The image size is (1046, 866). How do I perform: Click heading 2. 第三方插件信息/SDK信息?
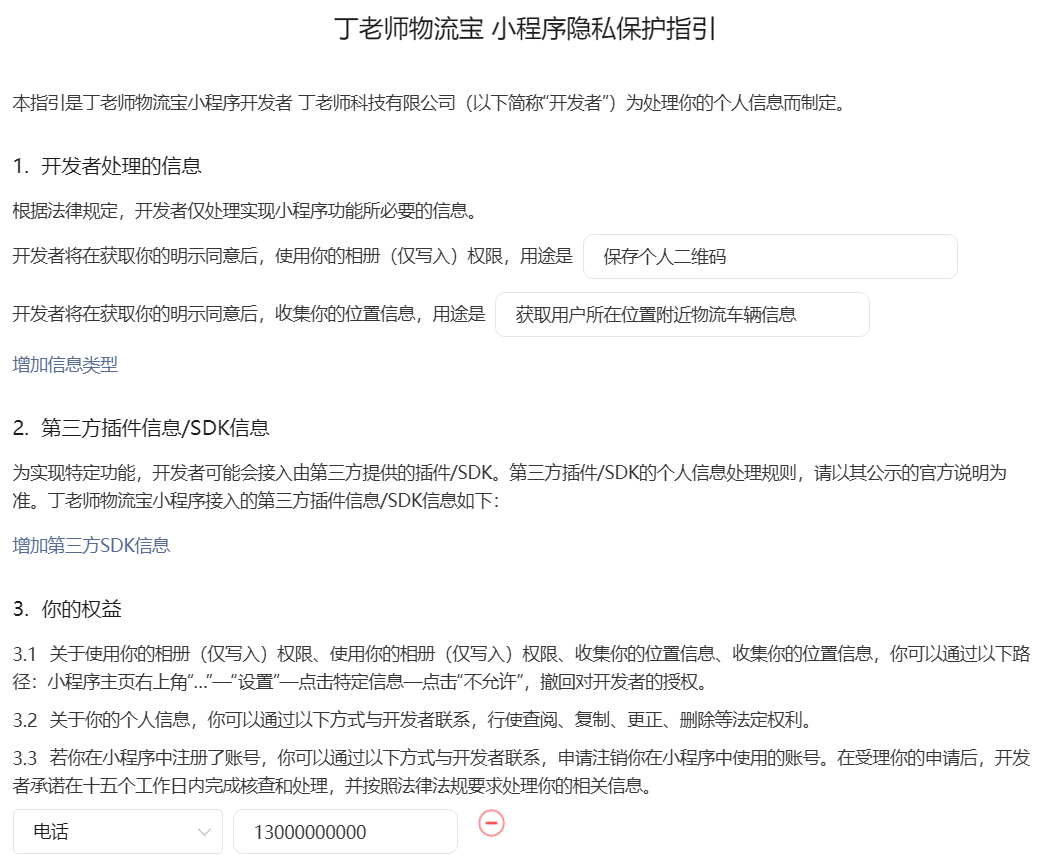[x=141, y=428]
